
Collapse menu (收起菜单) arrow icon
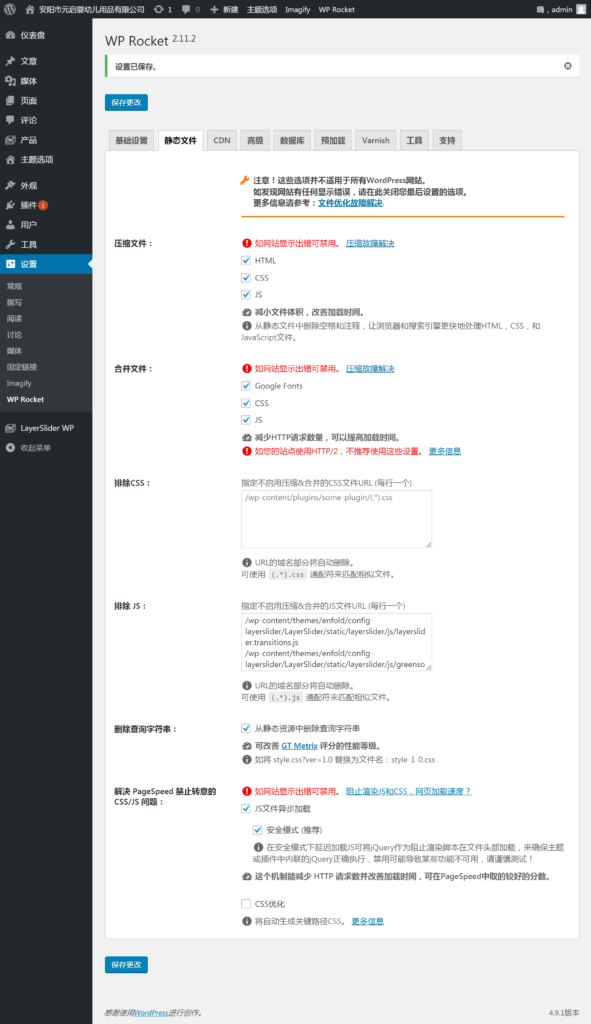(x=10, y=448)
